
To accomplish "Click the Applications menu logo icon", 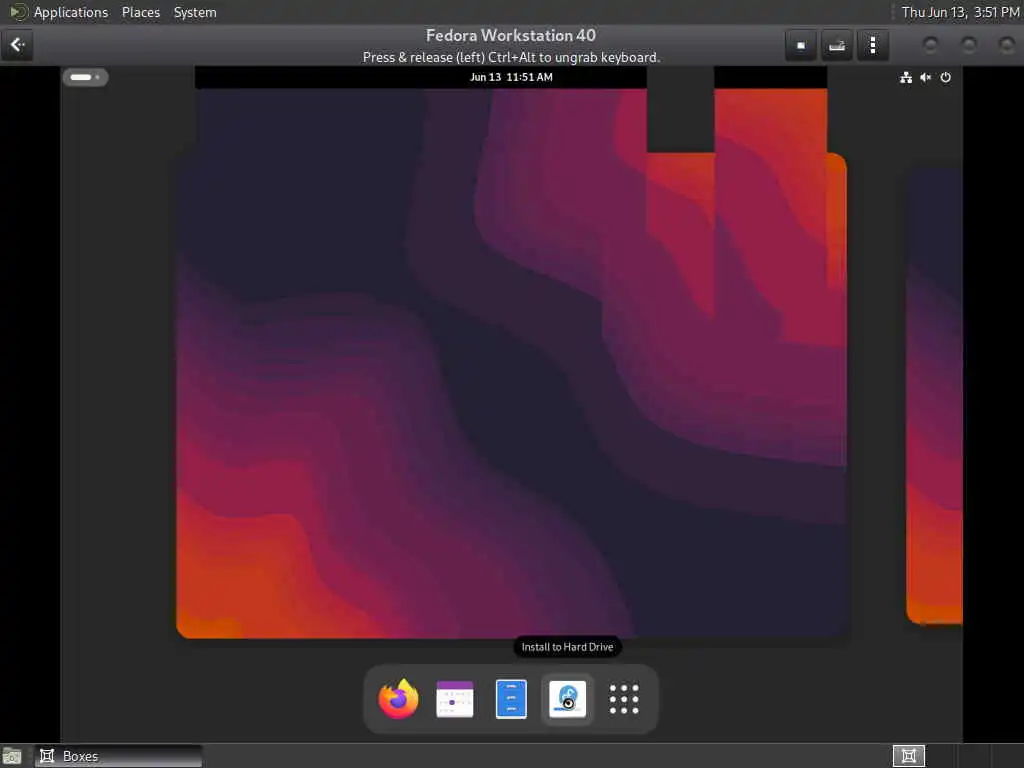I will 17,12.
